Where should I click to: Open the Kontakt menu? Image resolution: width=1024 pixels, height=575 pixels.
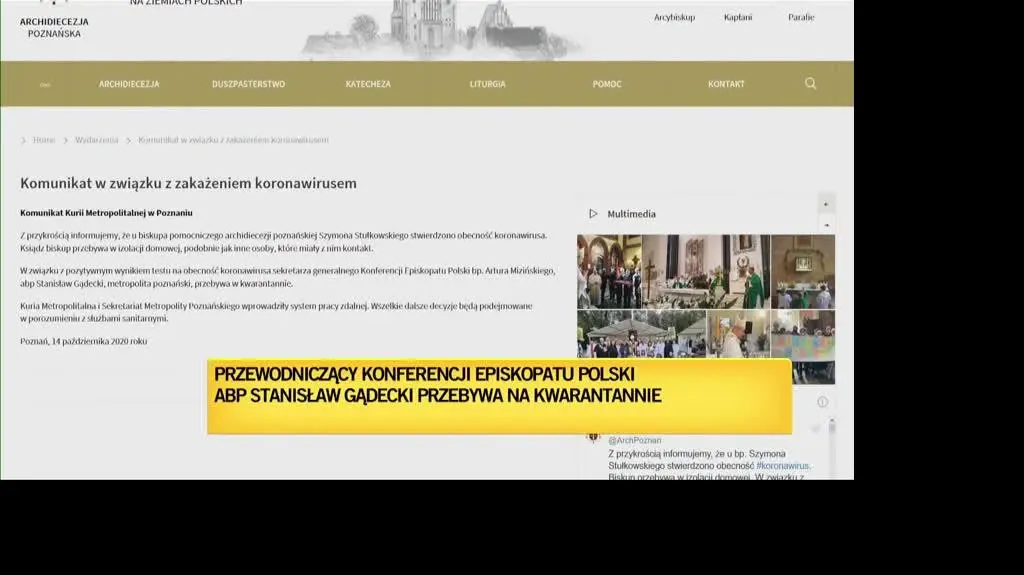tap(726, 84)
